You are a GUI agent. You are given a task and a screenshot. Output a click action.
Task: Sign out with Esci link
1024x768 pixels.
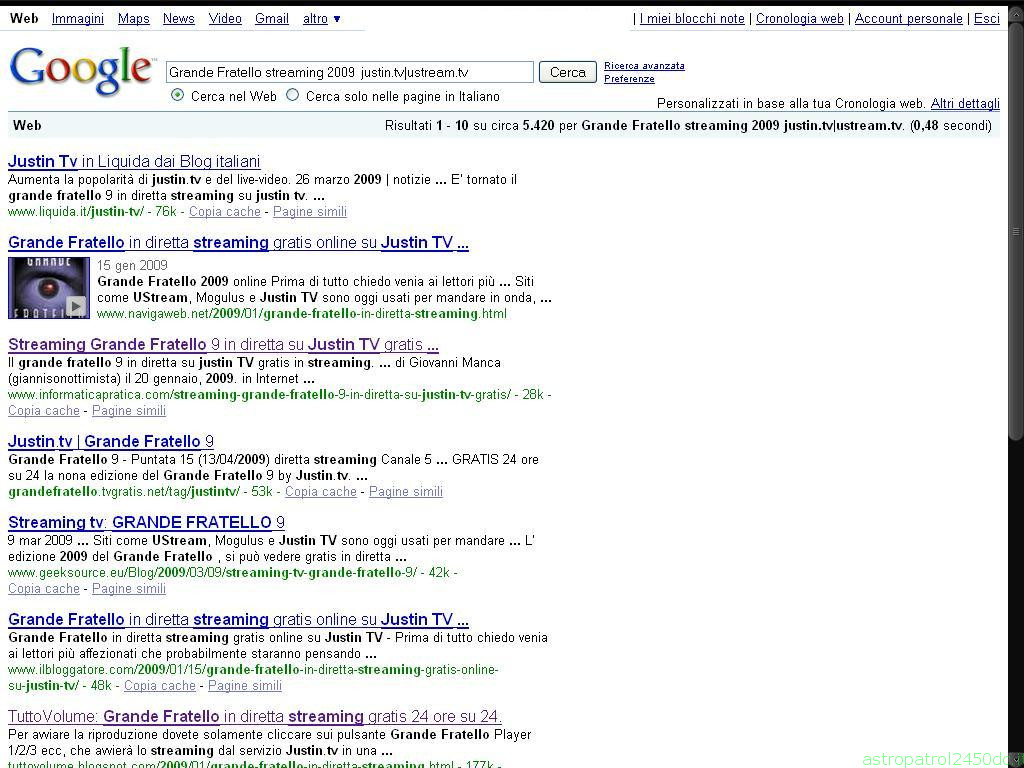(987, 19)
